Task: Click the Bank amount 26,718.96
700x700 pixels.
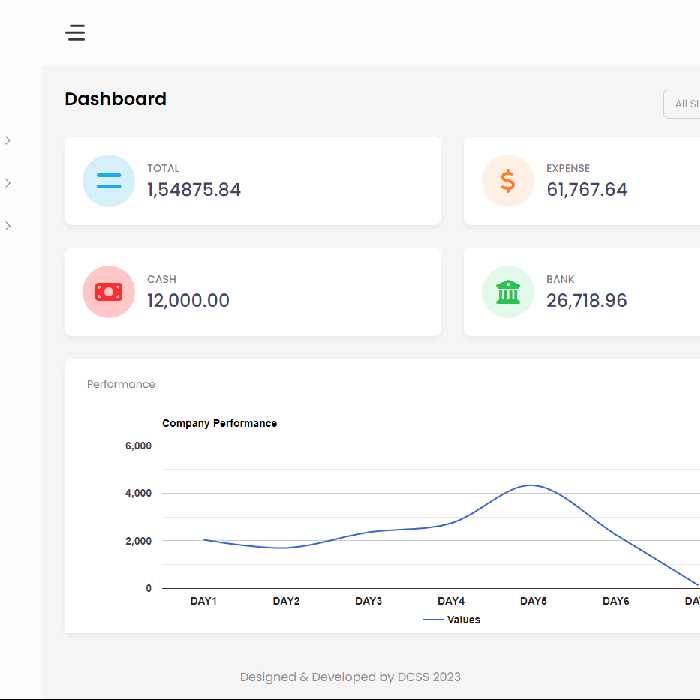Action: point(587,301)
